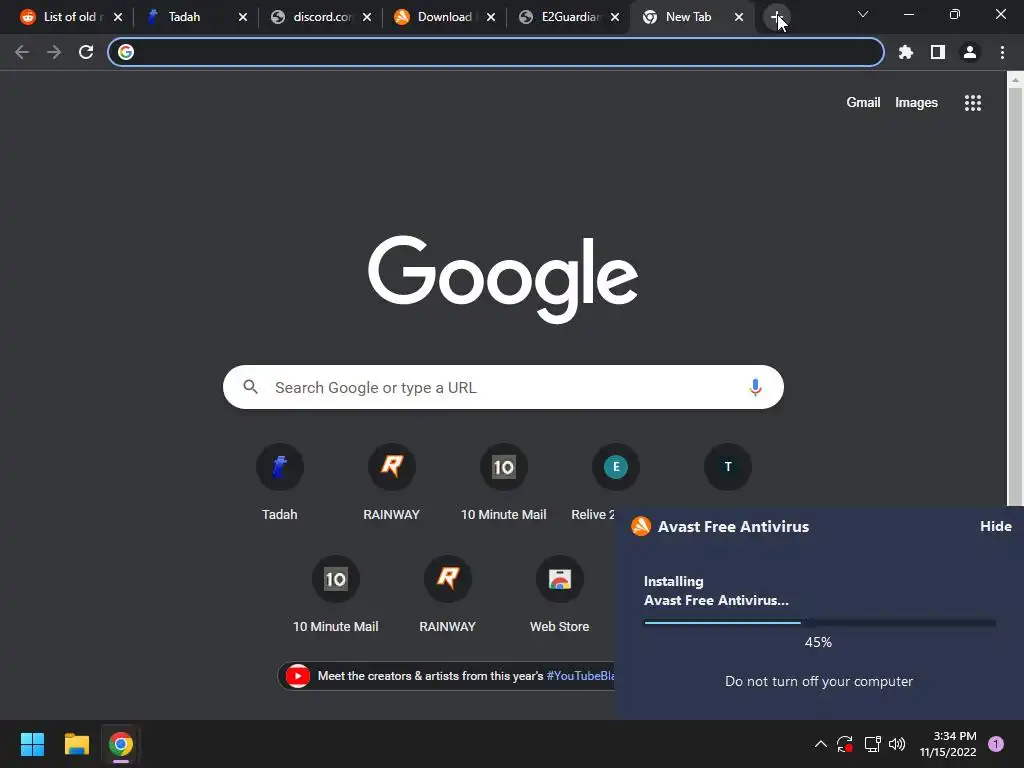Start voice search with microphone

pyautogui.click(x=755, y=387)
